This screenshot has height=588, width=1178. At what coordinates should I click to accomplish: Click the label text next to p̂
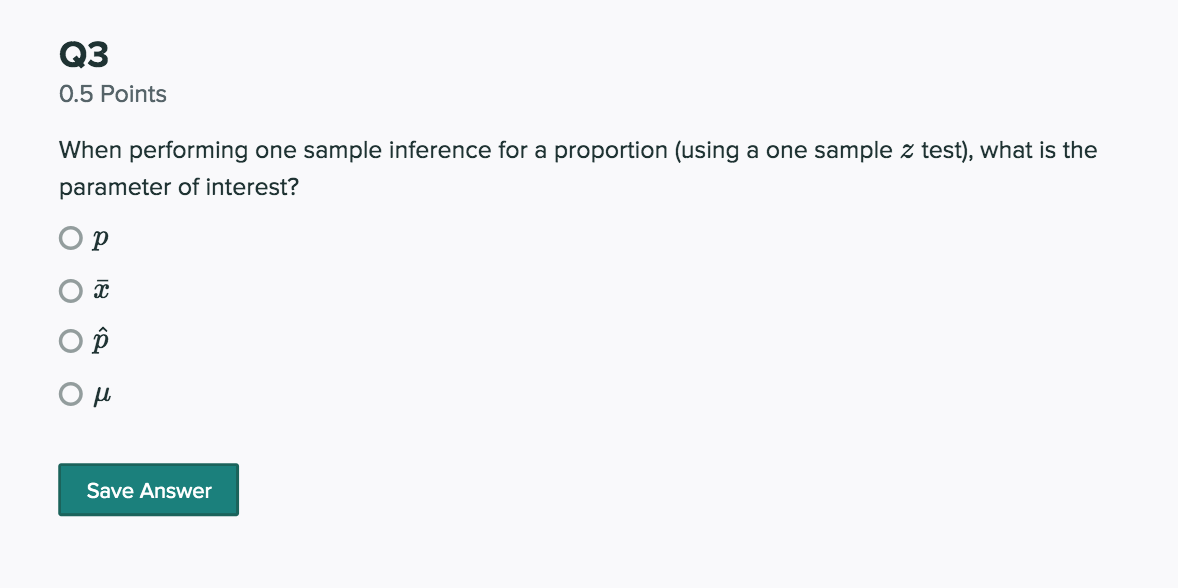[x=99, y=341]
